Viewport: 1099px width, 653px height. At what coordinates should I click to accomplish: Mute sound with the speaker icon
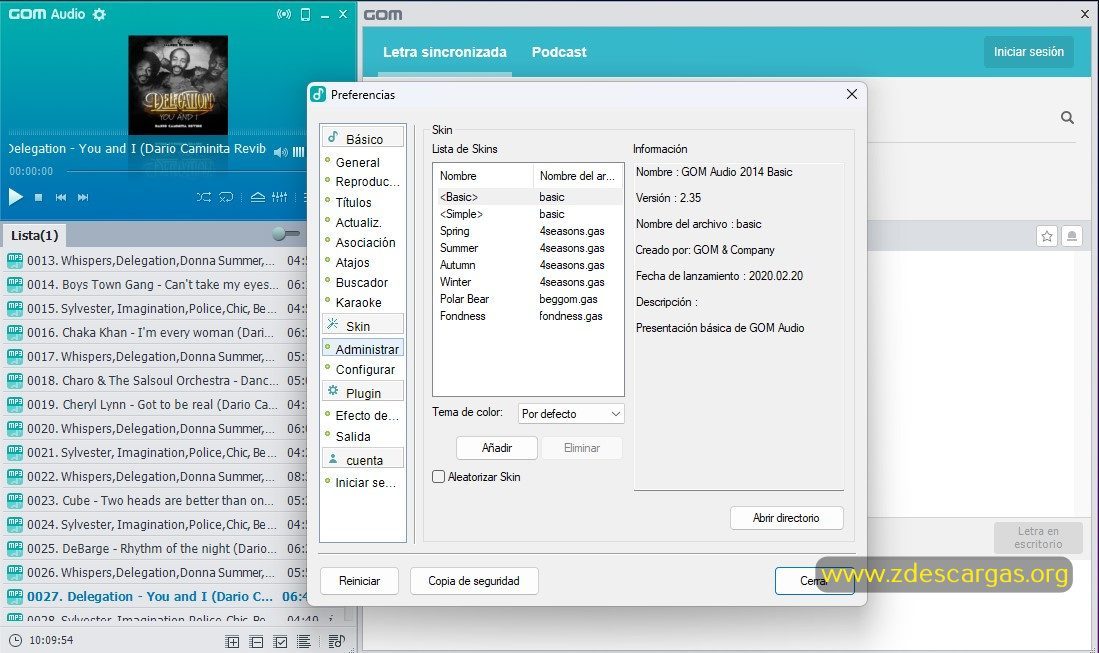pos(280,152)
